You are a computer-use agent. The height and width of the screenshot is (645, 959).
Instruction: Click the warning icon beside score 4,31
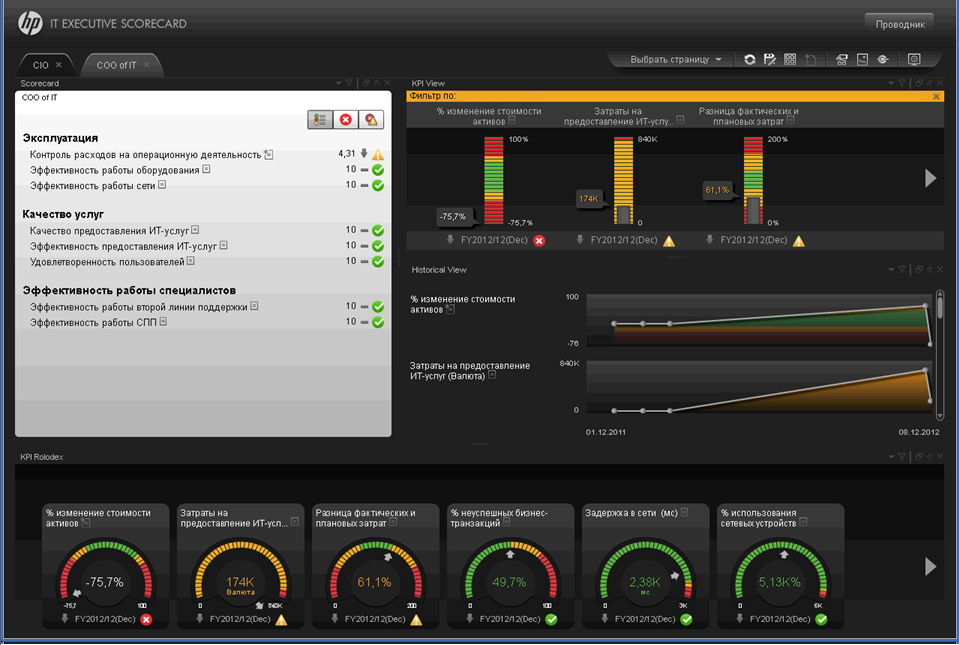378,155
